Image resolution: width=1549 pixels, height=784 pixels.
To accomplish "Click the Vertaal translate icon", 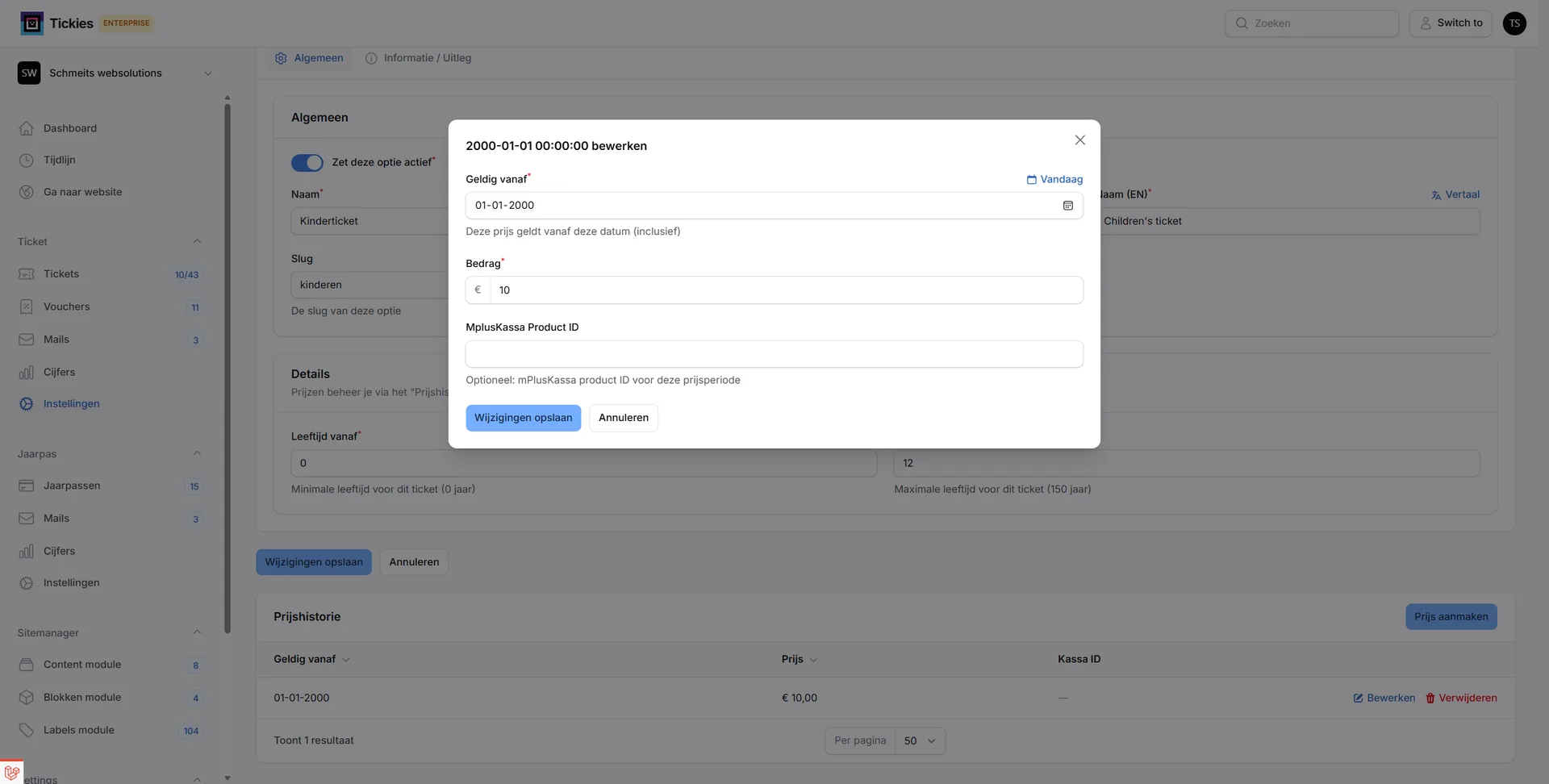I will (1435, 194).
